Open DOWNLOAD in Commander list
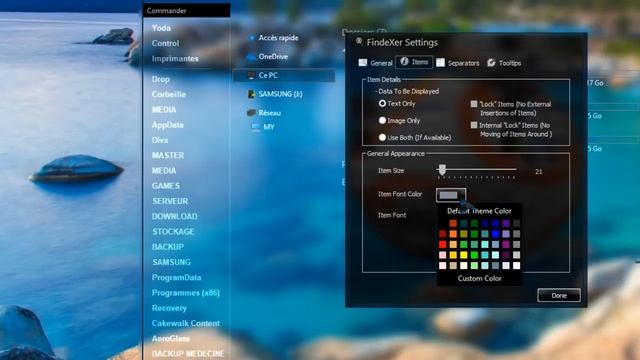 click(x=175, y=216)
